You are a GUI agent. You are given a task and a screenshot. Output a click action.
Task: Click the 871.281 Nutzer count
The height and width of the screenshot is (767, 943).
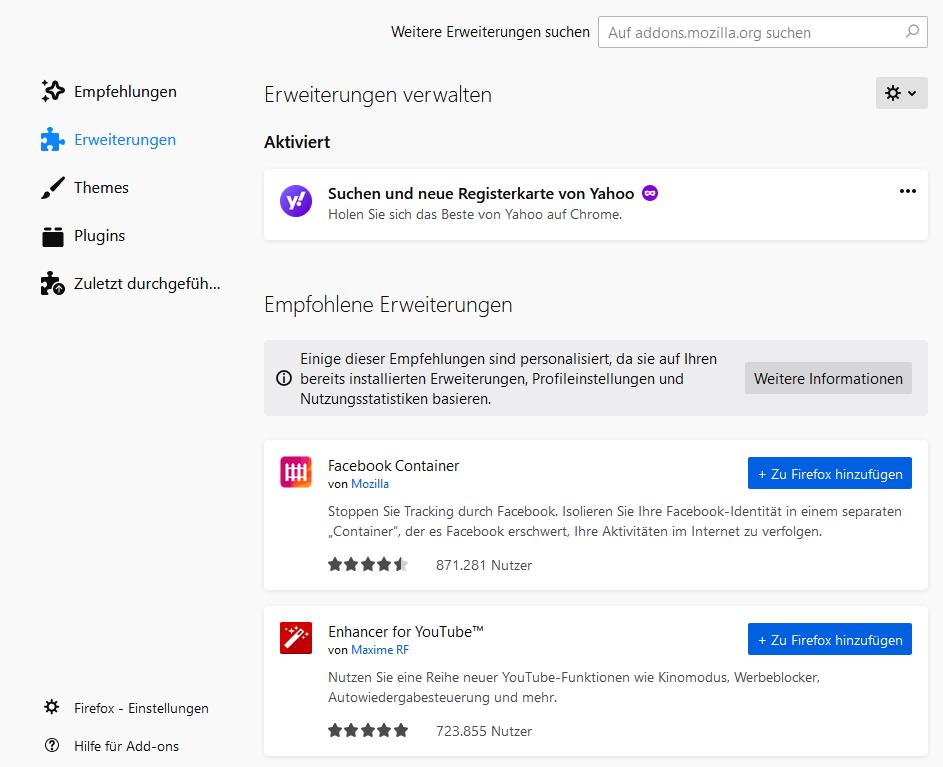tap(484, 565)
